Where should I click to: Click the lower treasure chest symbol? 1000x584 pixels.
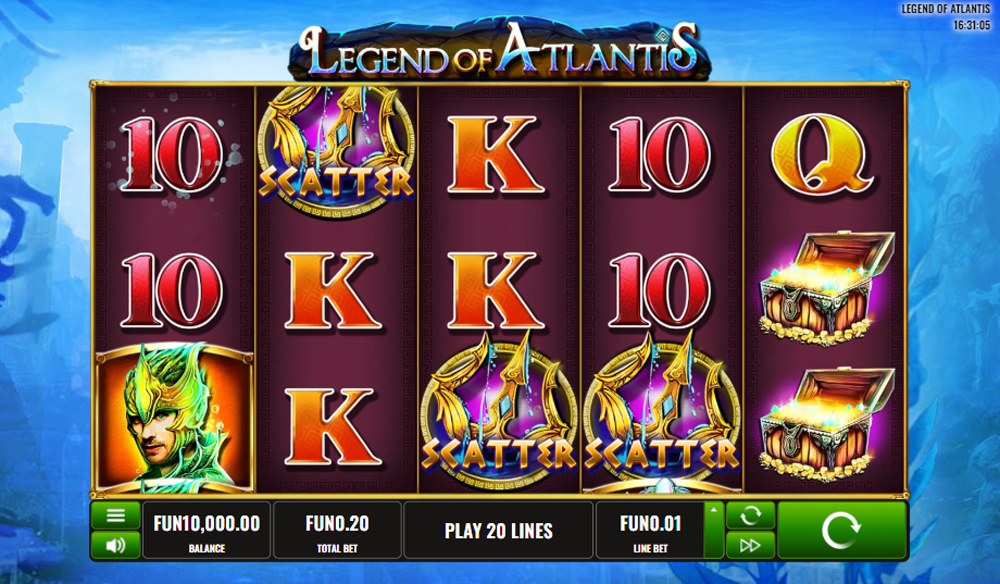[x=827, y=424]
